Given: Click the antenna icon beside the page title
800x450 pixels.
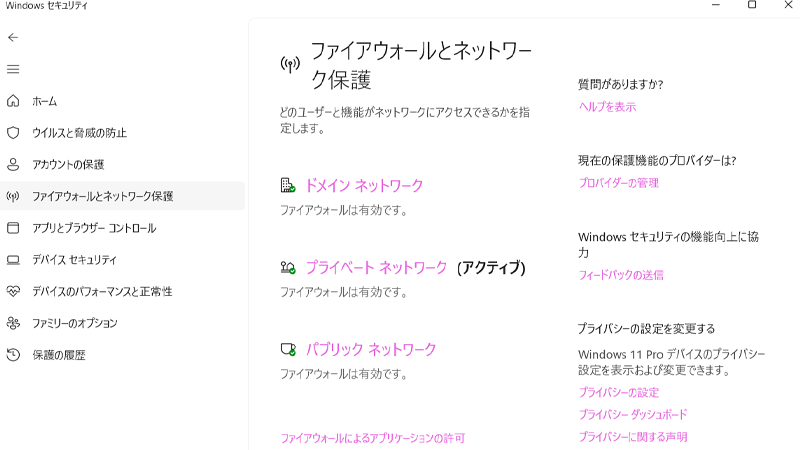Looking at the screenshot, I should point(290,65).
